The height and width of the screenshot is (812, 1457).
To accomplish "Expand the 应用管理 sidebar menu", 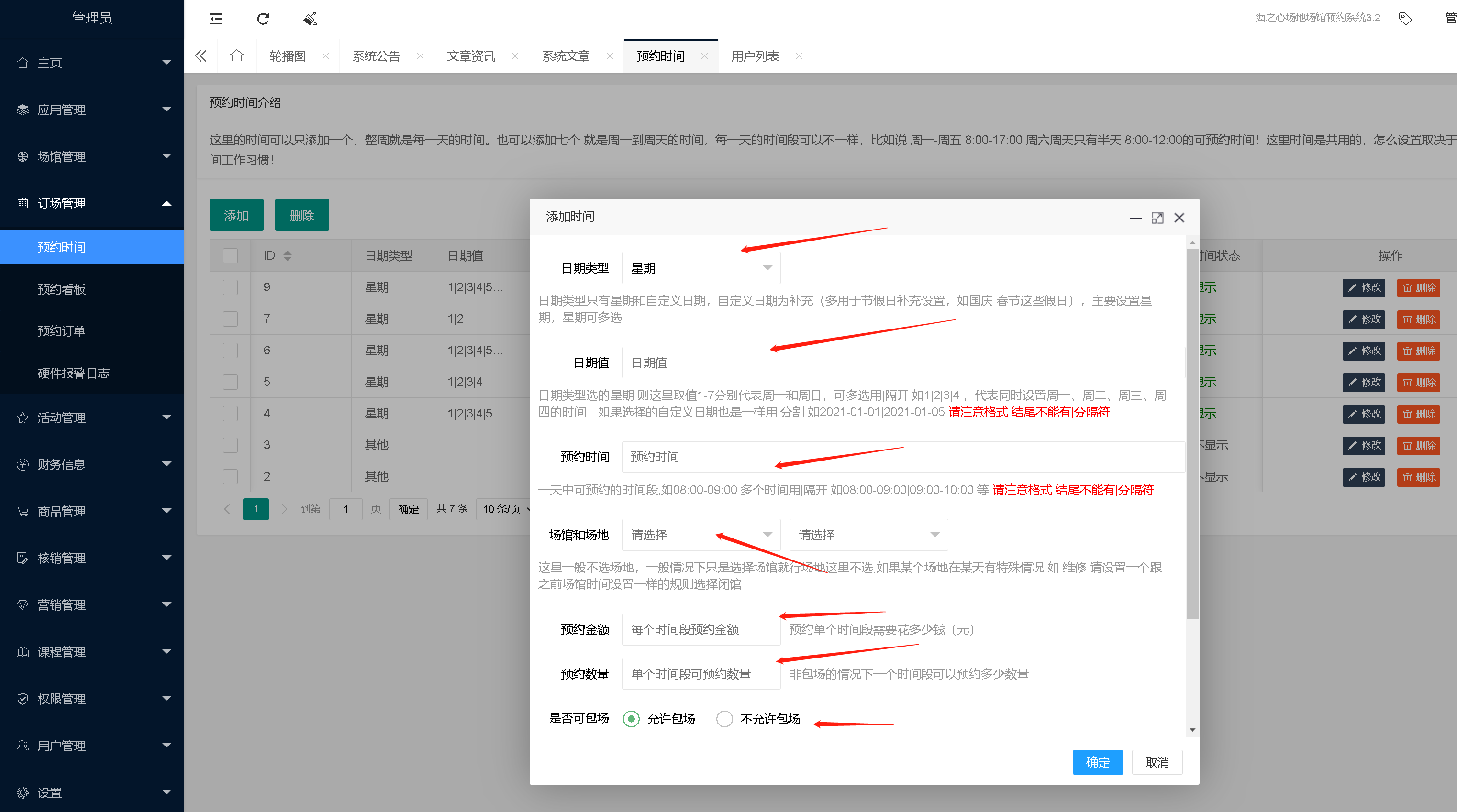I will click(92, 110).
